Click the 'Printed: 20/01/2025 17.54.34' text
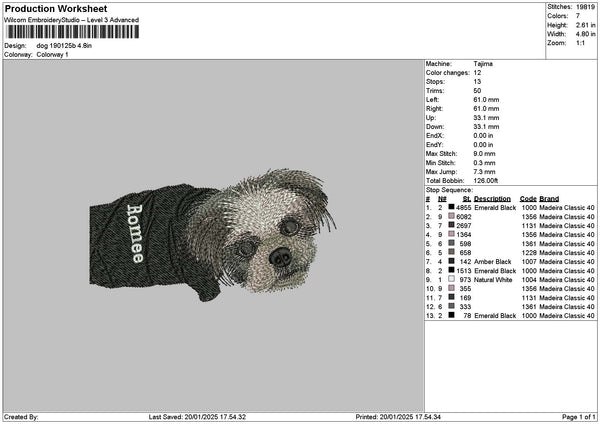 (x=398, y=417)
